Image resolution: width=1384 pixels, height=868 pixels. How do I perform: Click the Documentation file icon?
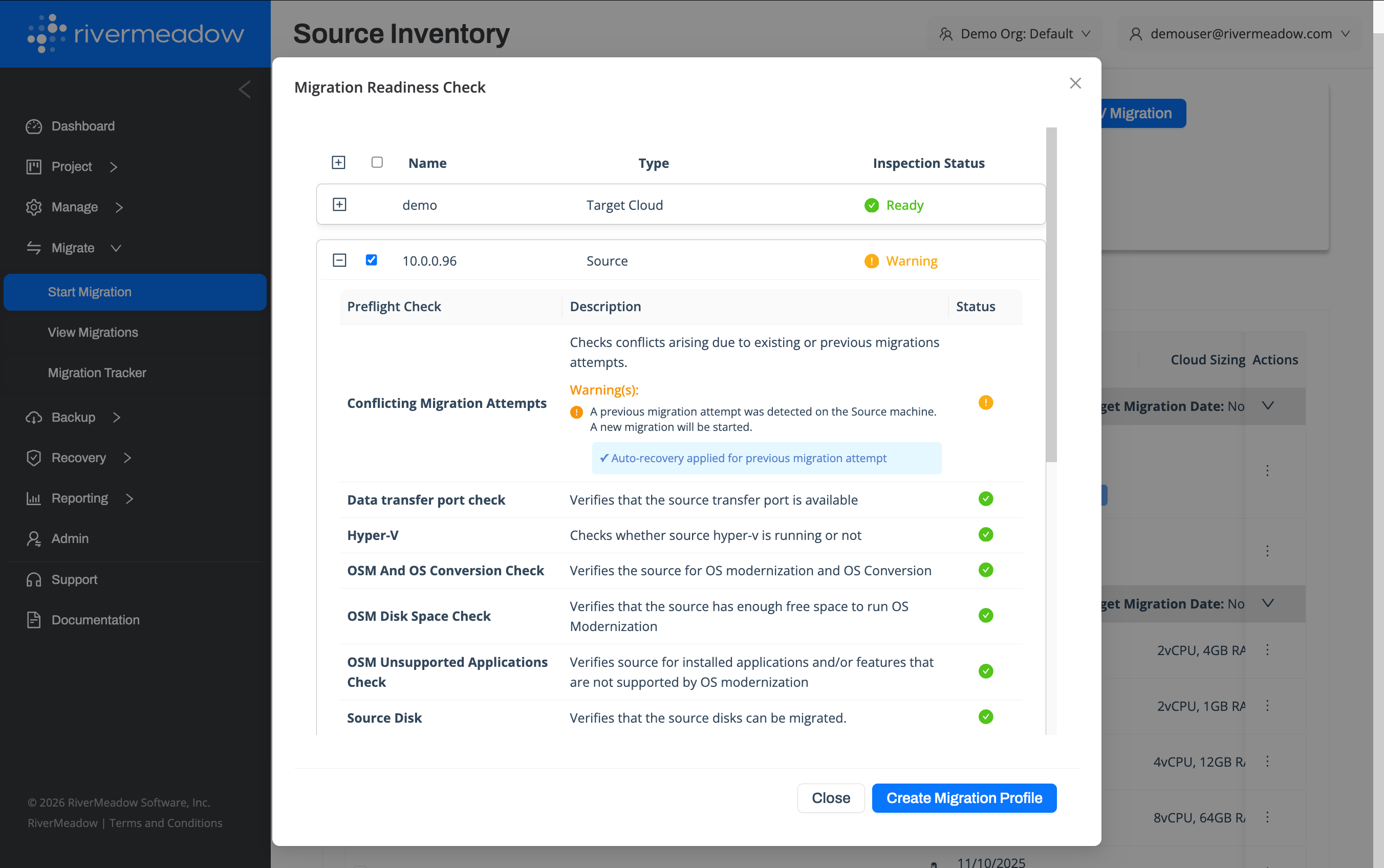34,620
